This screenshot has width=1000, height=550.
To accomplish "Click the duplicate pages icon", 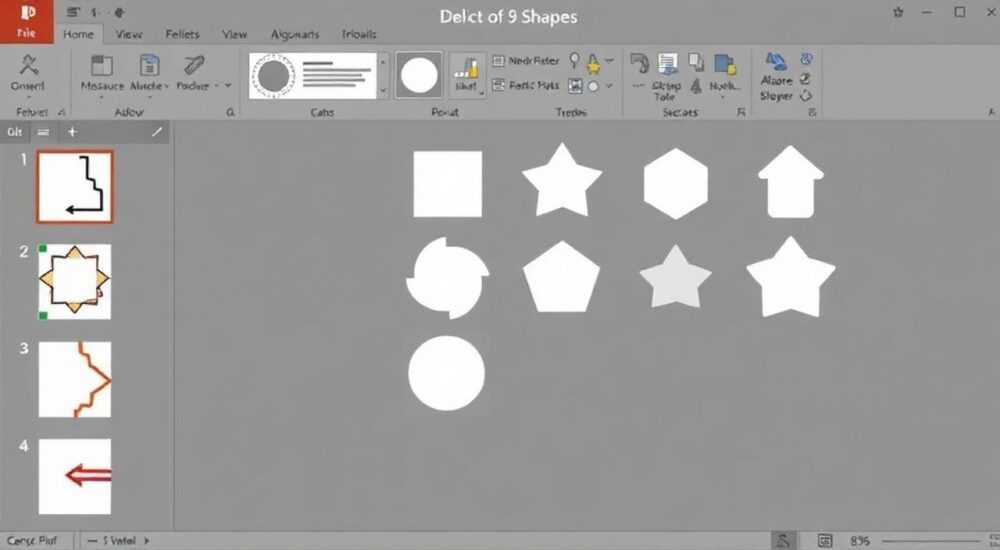I will pyautogui.click(x=696, y=62).
